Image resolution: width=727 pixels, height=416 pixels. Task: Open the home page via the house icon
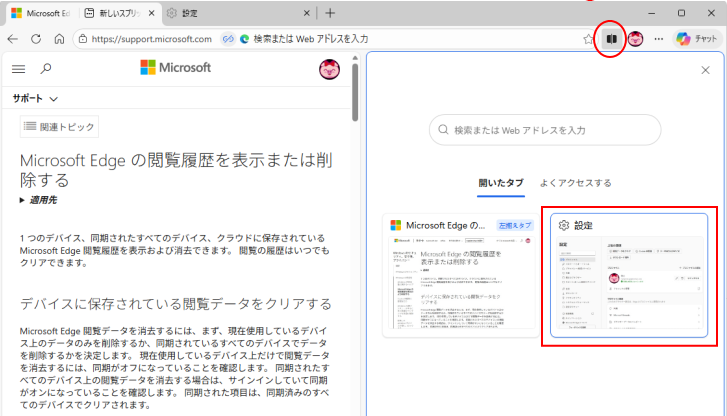click(59, 39)
